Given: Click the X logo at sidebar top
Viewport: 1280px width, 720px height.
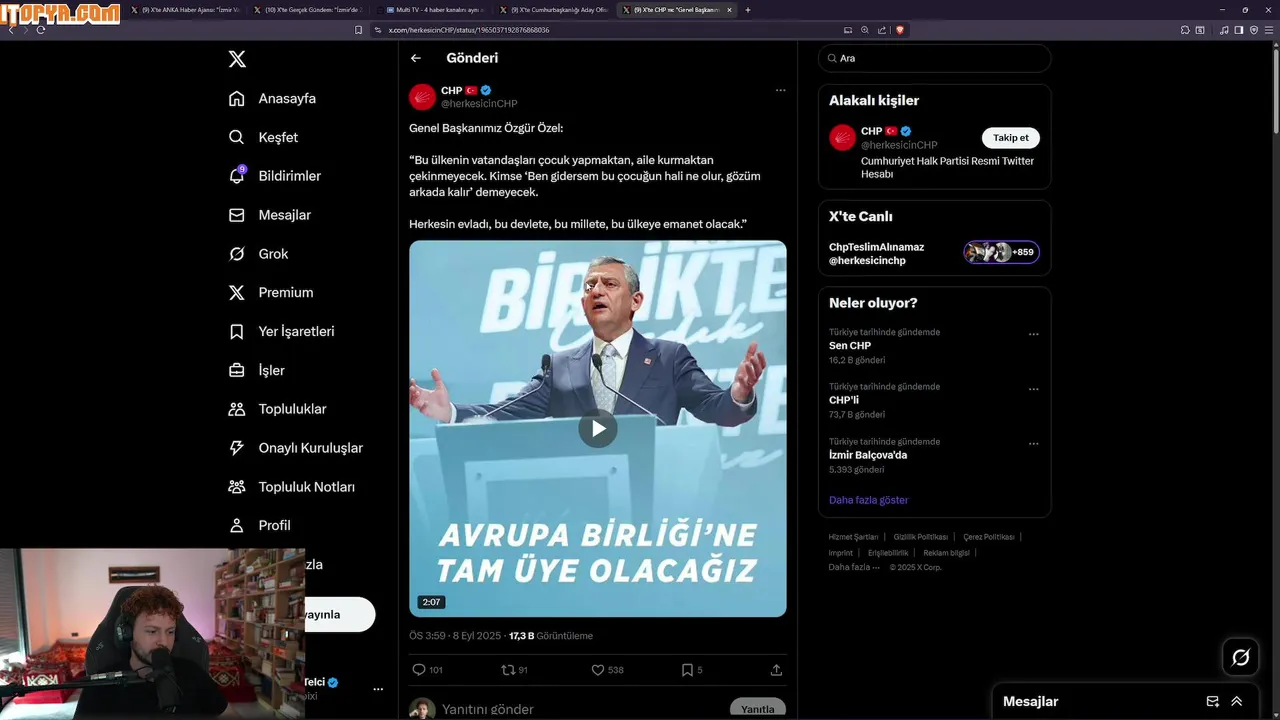Looking at the screenshot, I should (x=237, y=59).
